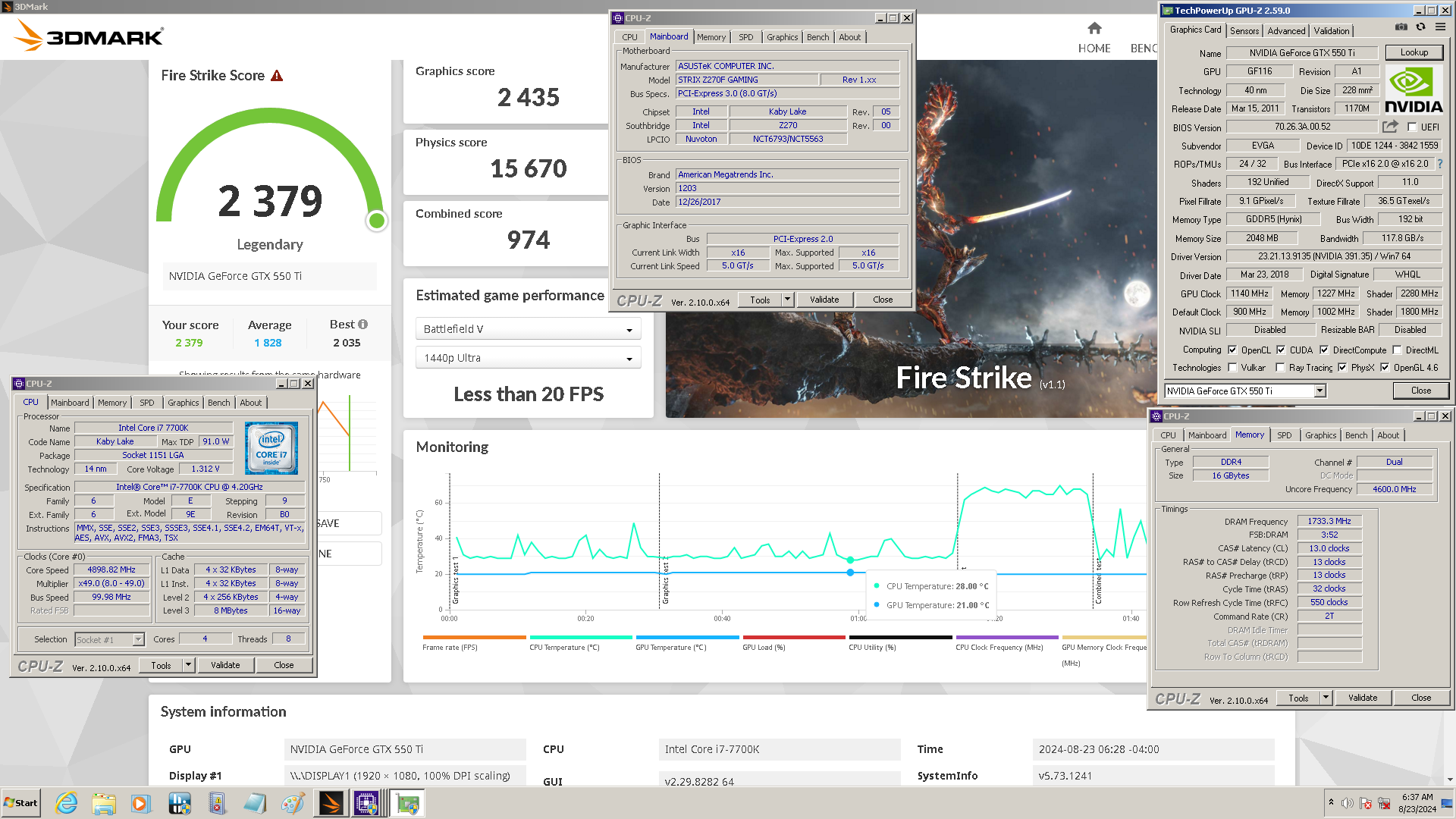The height and width of the screenshot is (819, 1456).
Task: Toggle the DirectML checkbox
Action: coord(1397,350)
